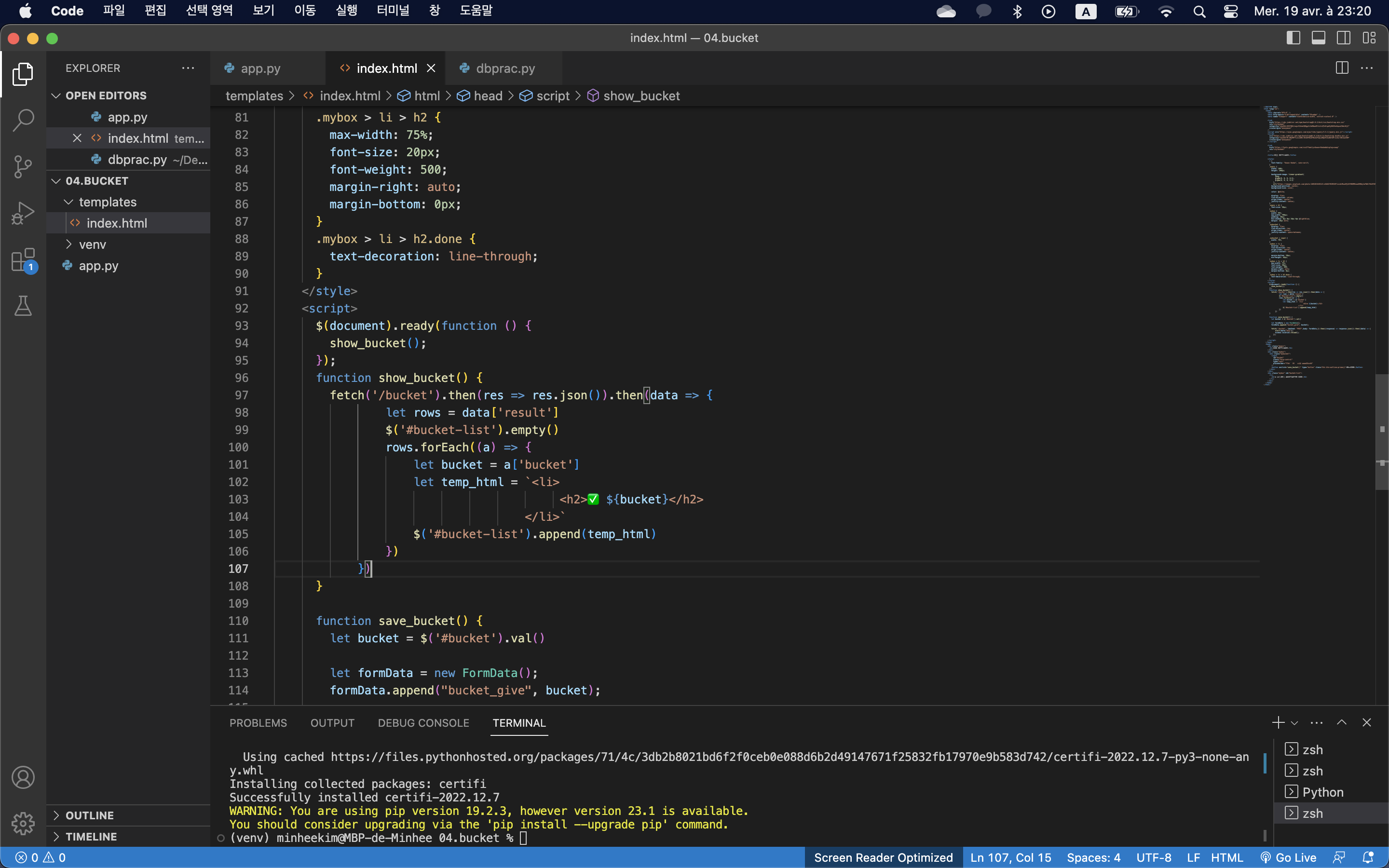
Task: Open the Wi-Fi status menu
Action: (1166, 12)
